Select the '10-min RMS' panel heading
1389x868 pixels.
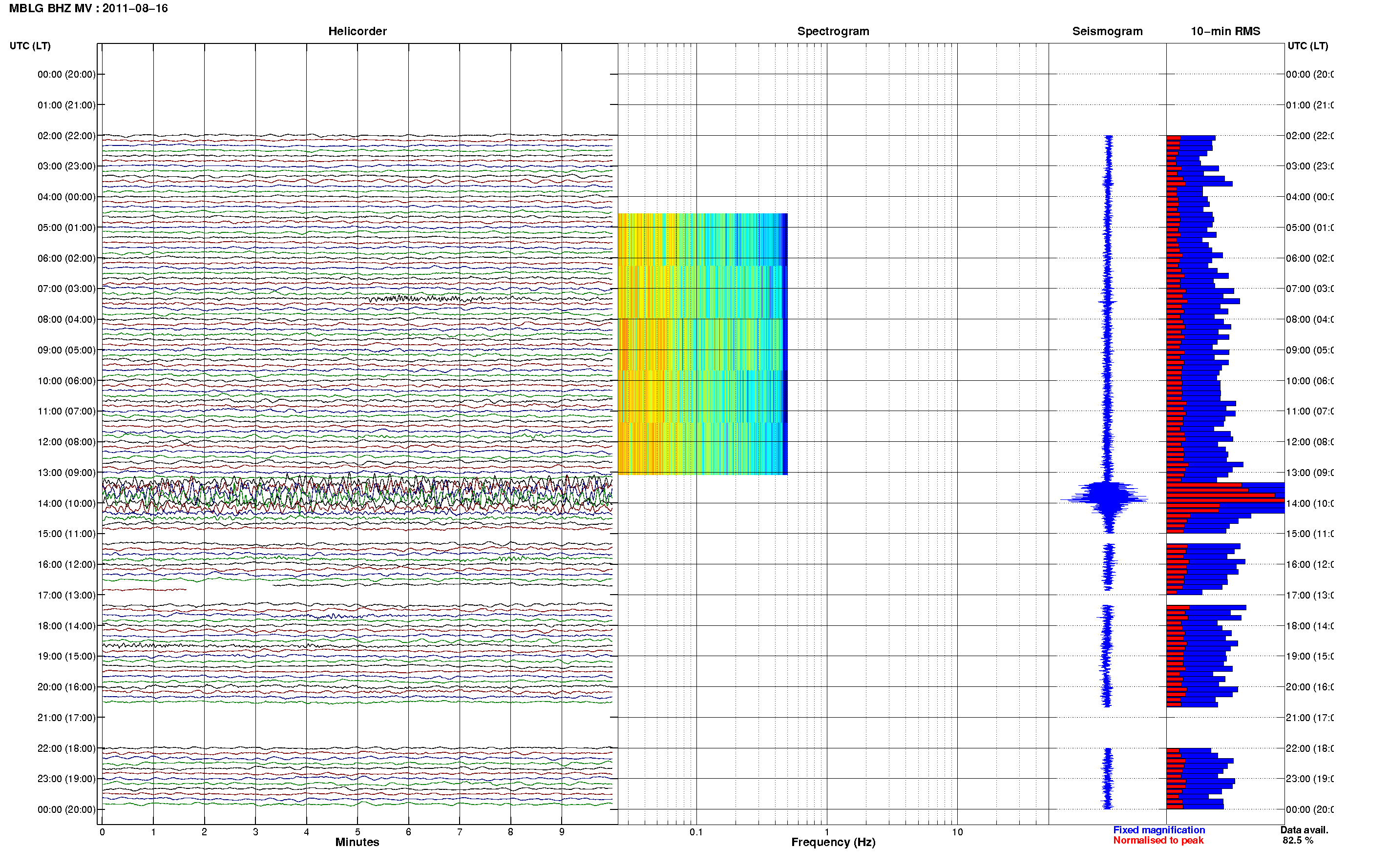[x=1225, y=32]
